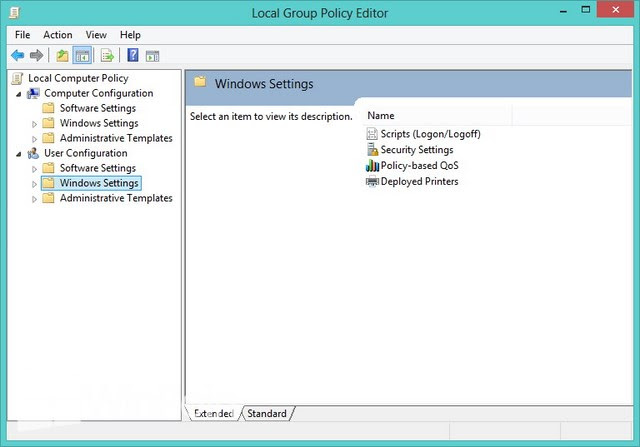This screenshot has height=447, width=640.
Task: Open the Action menu
Action: pyautogui.click(x=58, y=35)
